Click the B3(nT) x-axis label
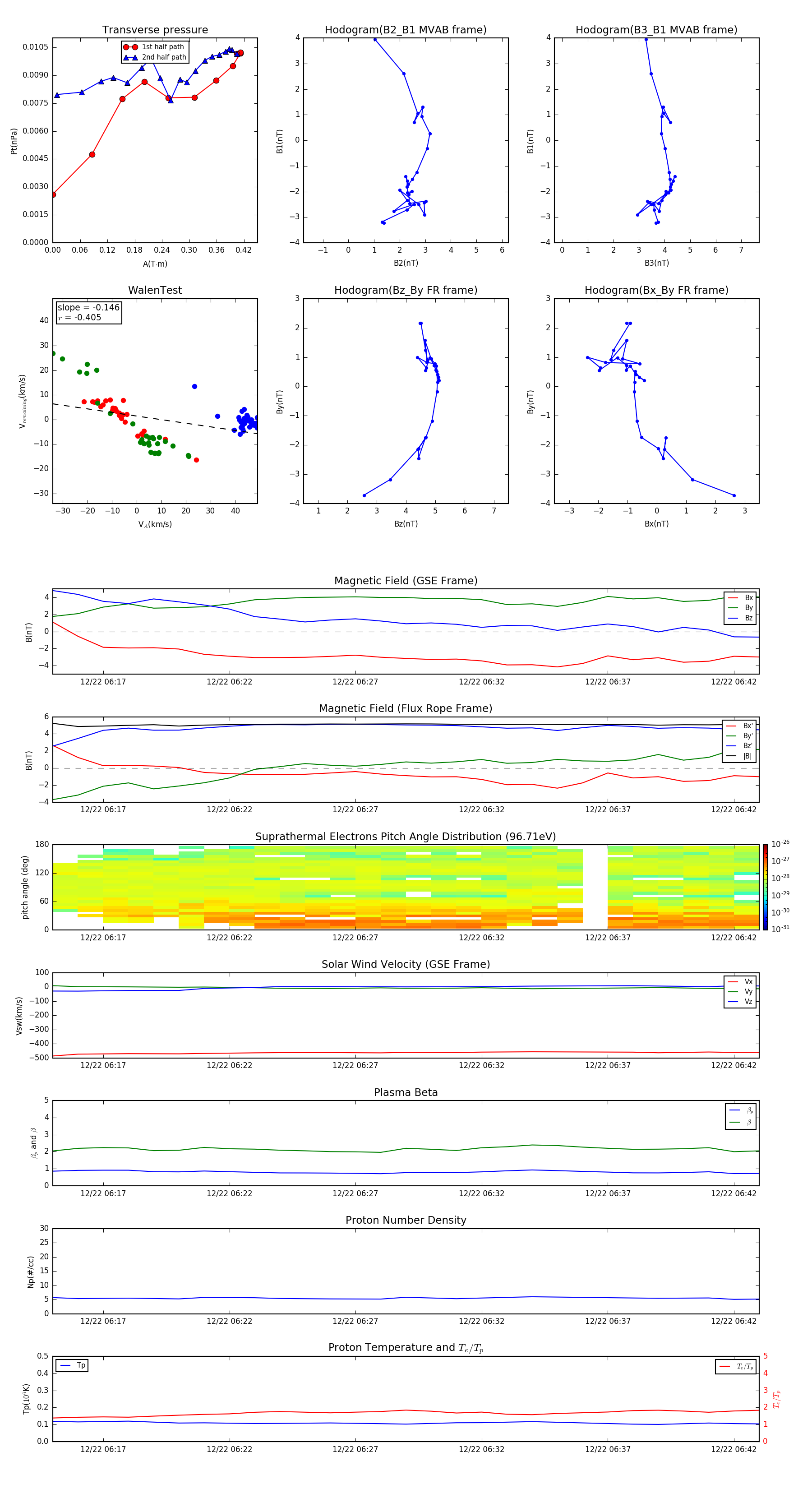Screen dimensions: 812x1489 click(x=656, y=263)
